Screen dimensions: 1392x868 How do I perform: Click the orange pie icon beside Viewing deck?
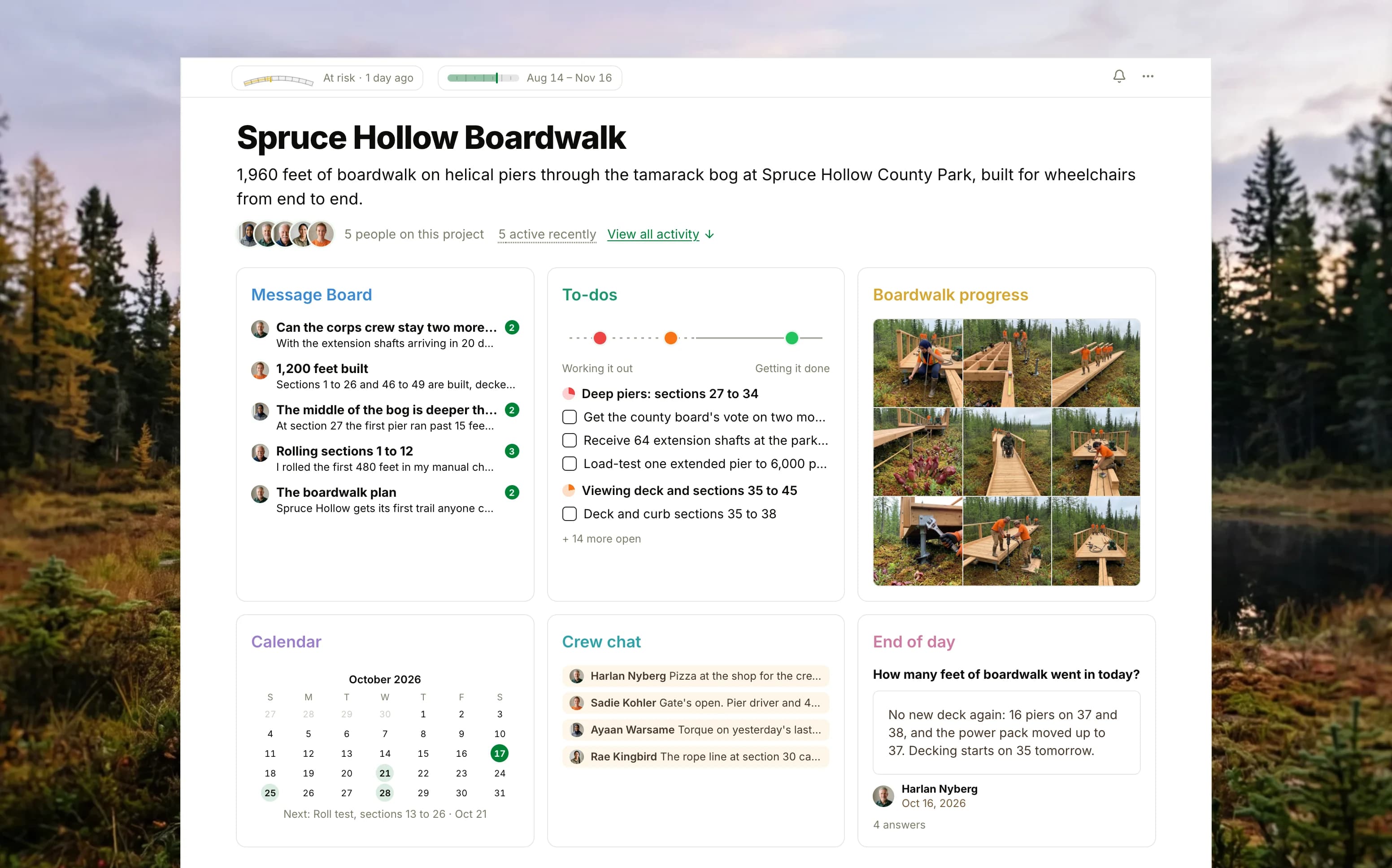click(x=569, y=490)
